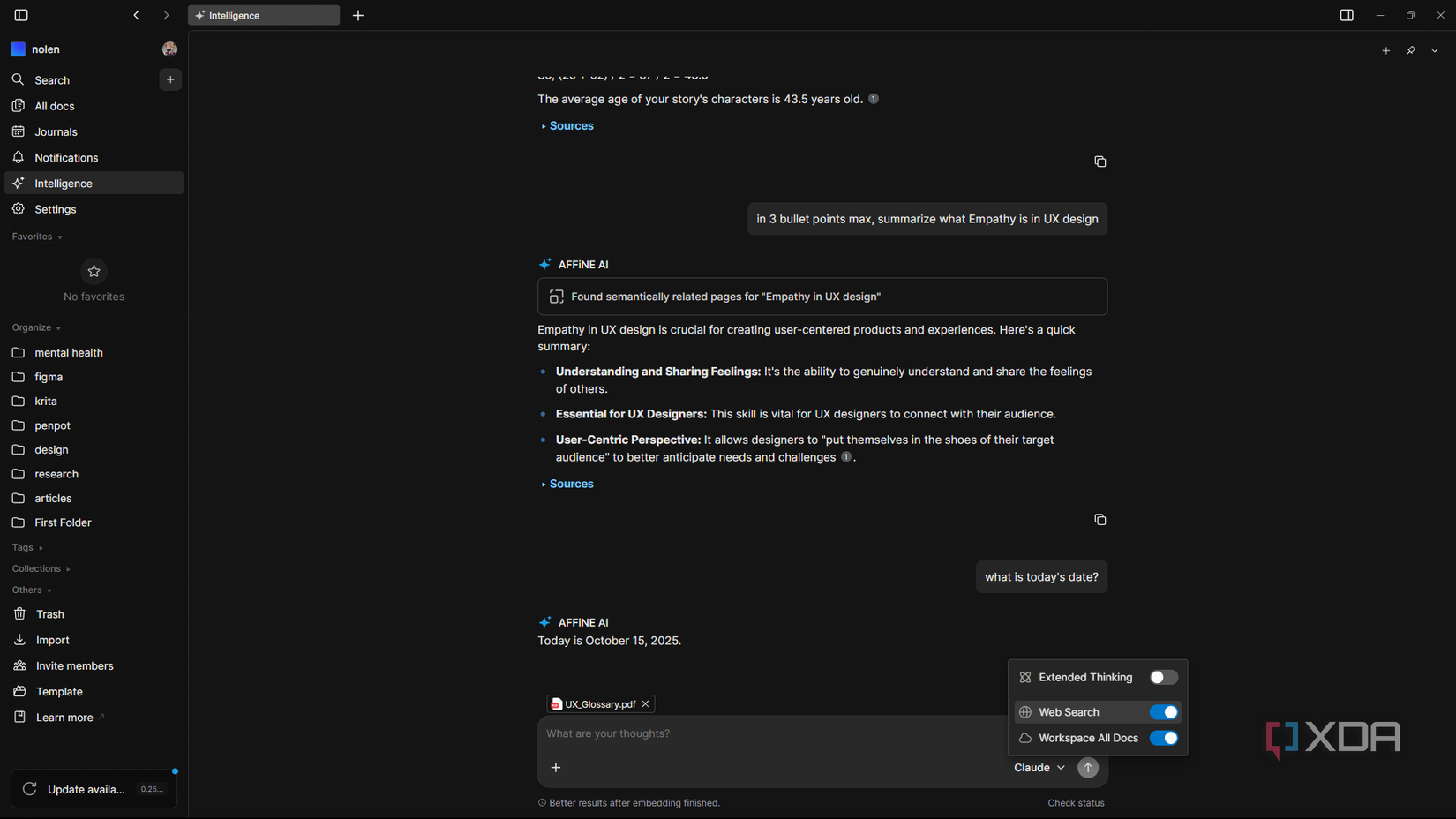Click the user avatar next to nolen

169,49
